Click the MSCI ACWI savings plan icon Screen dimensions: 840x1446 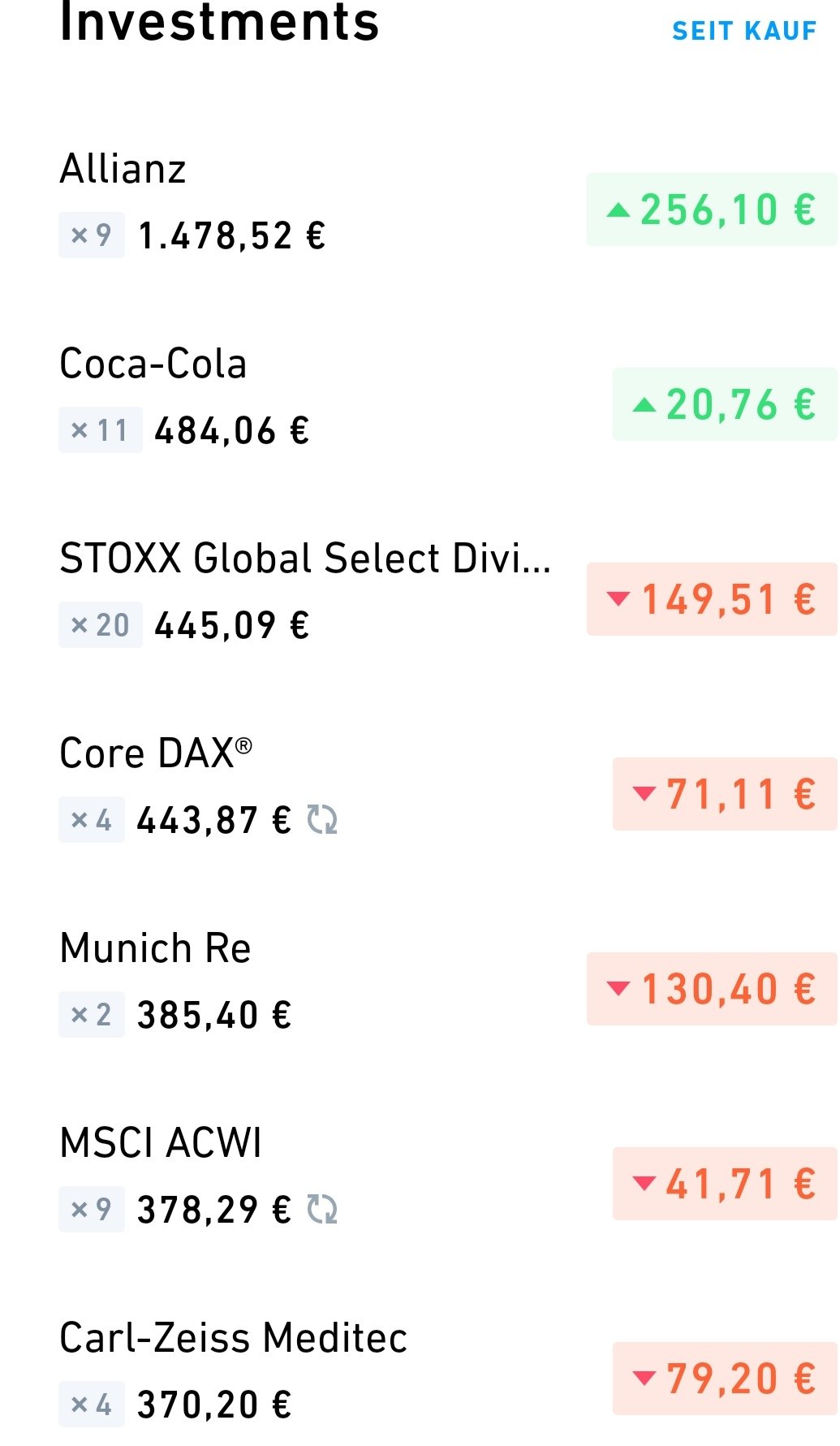coord(322,1210)
